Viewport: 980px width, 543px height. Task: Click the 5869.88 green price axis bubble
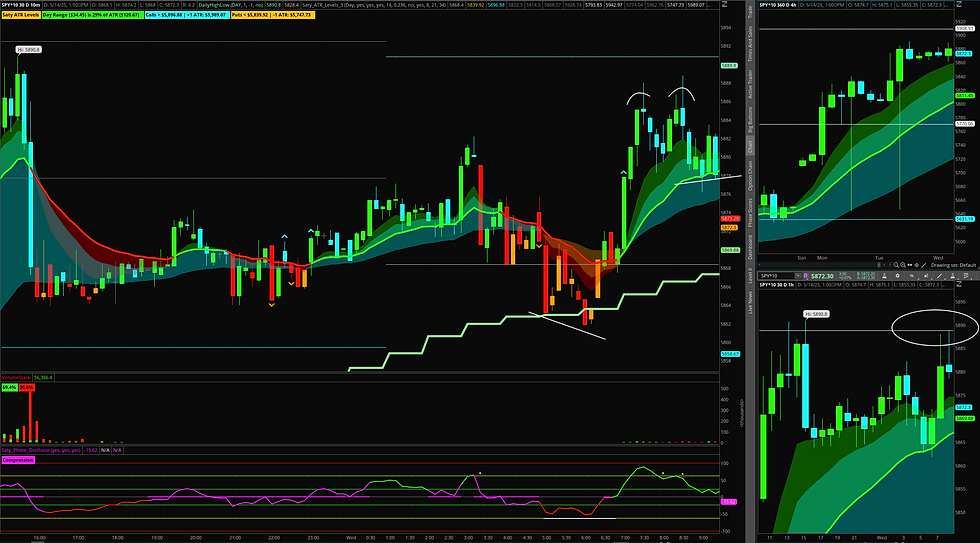731,250
